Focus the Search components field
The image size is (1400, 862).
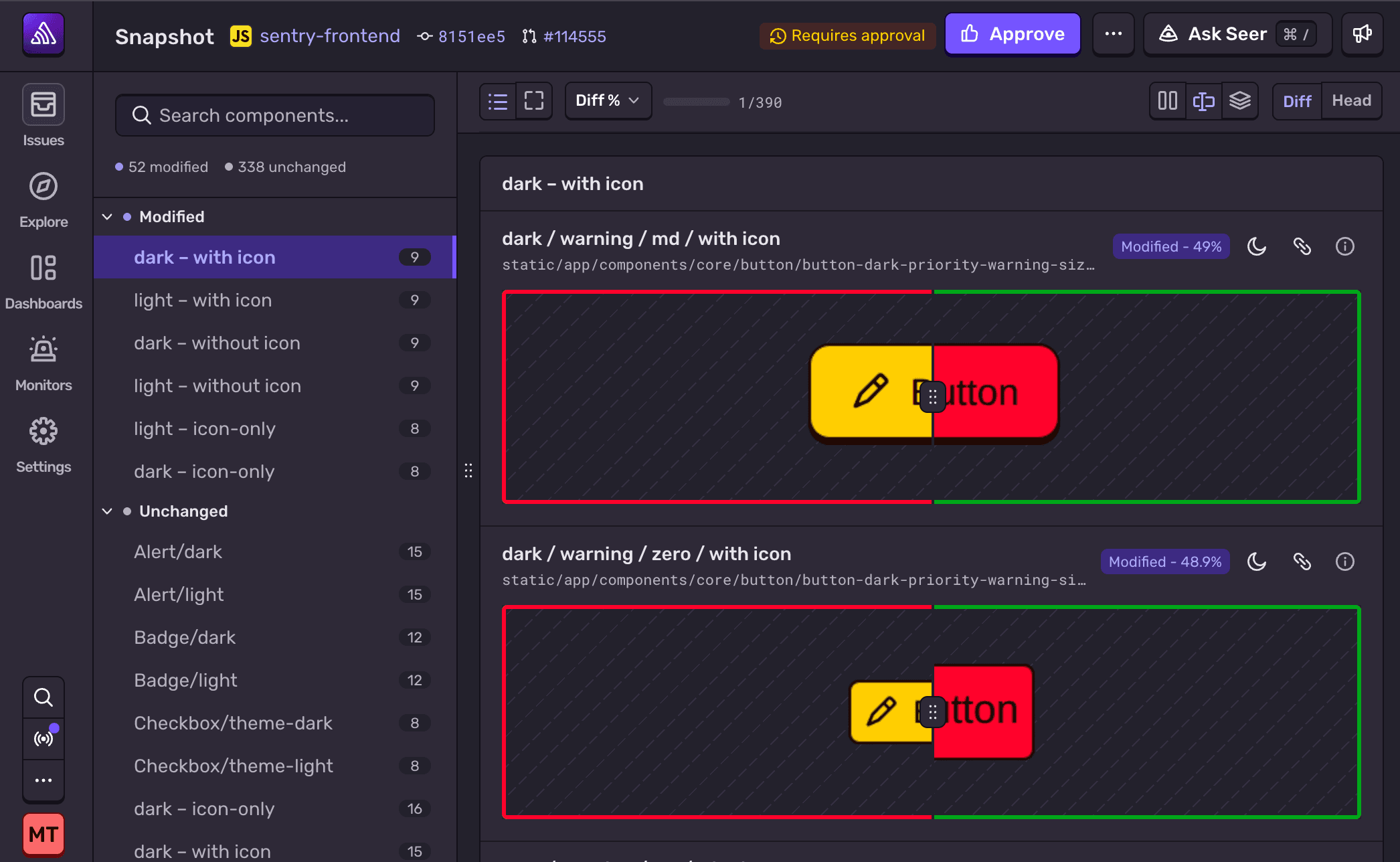tap(275, 115)
